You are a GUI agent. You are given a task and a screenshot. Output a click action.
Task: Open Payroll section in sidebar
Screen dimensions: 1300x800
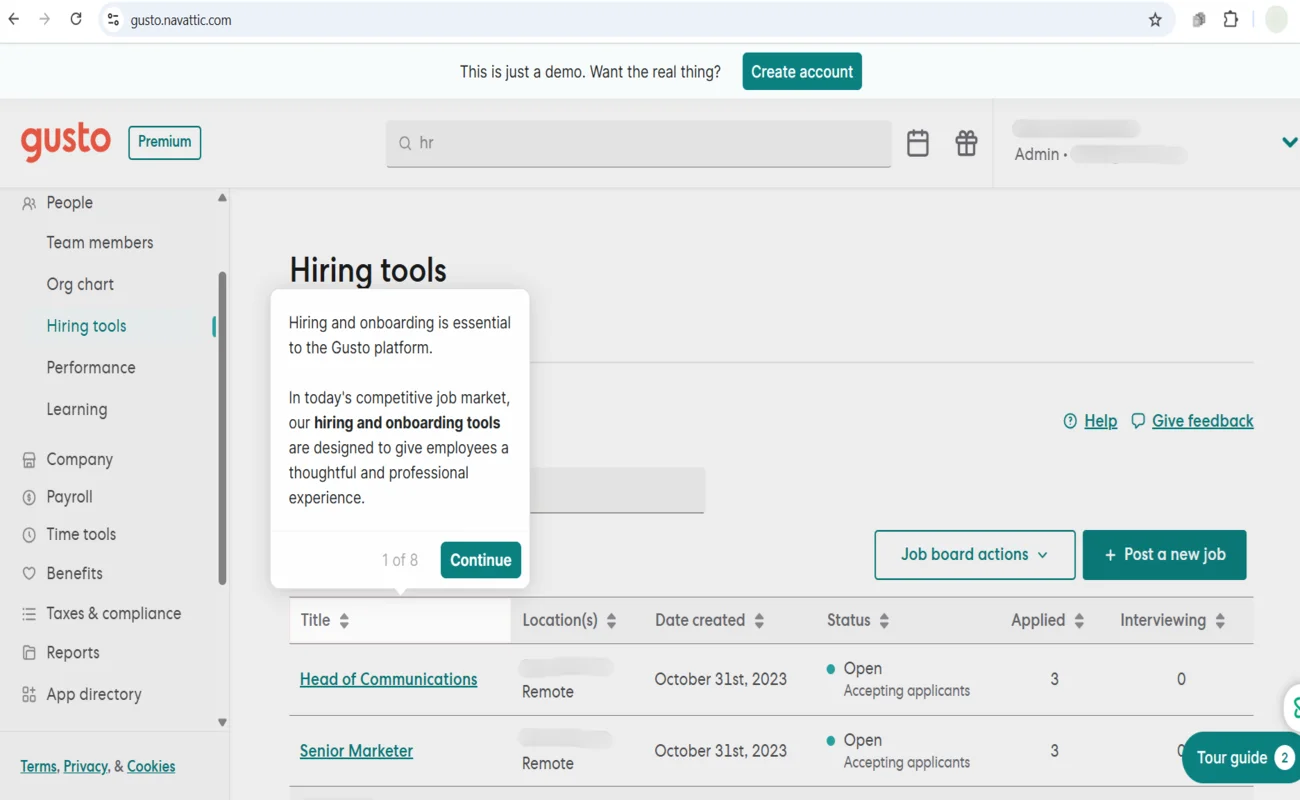69,497
